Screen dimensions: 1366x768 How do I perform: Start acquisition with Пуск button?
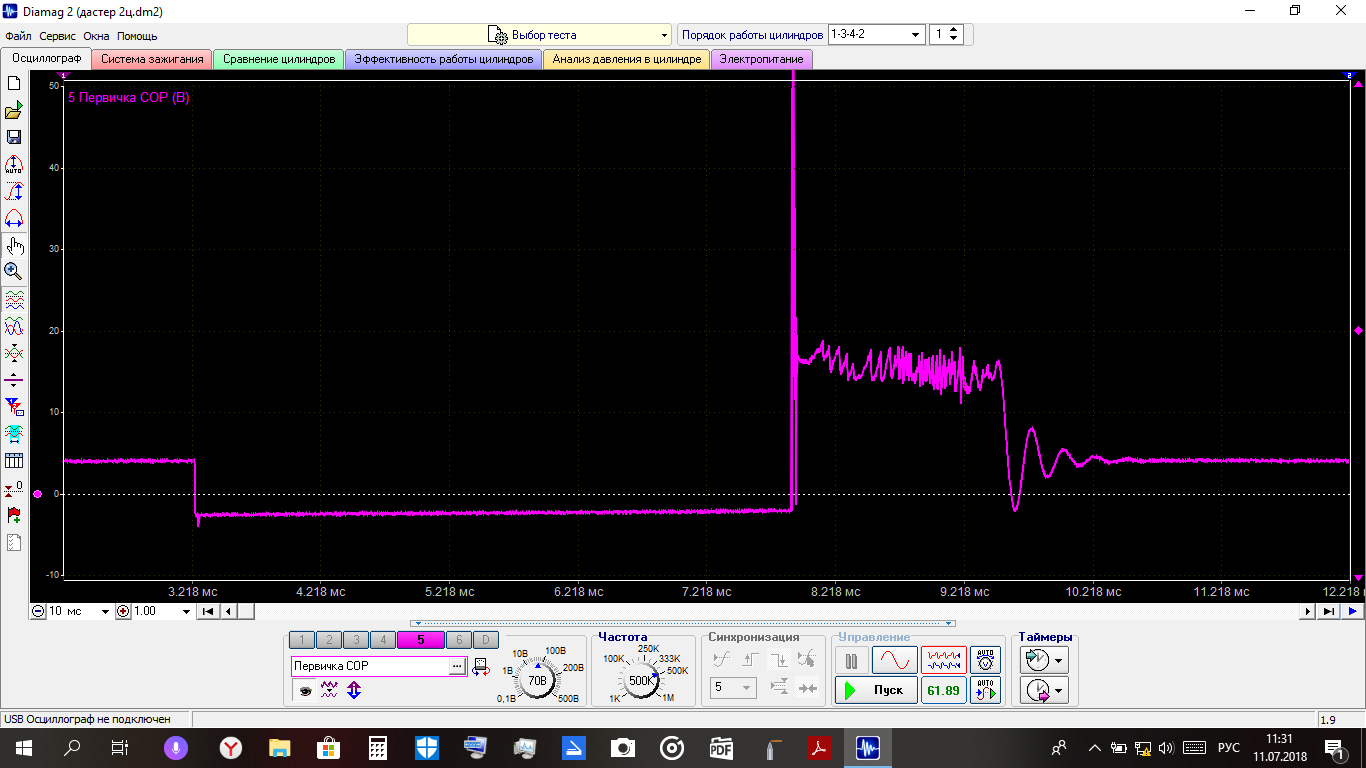pyautogui.click(x=876, y=690)
